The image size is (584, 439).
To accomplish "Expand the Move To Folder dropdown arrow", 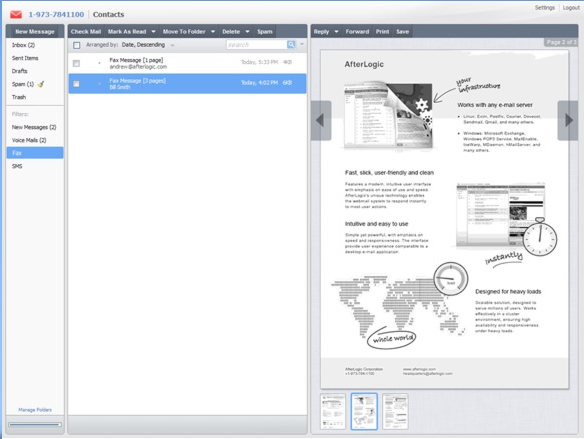I will [x=213, y=32].
